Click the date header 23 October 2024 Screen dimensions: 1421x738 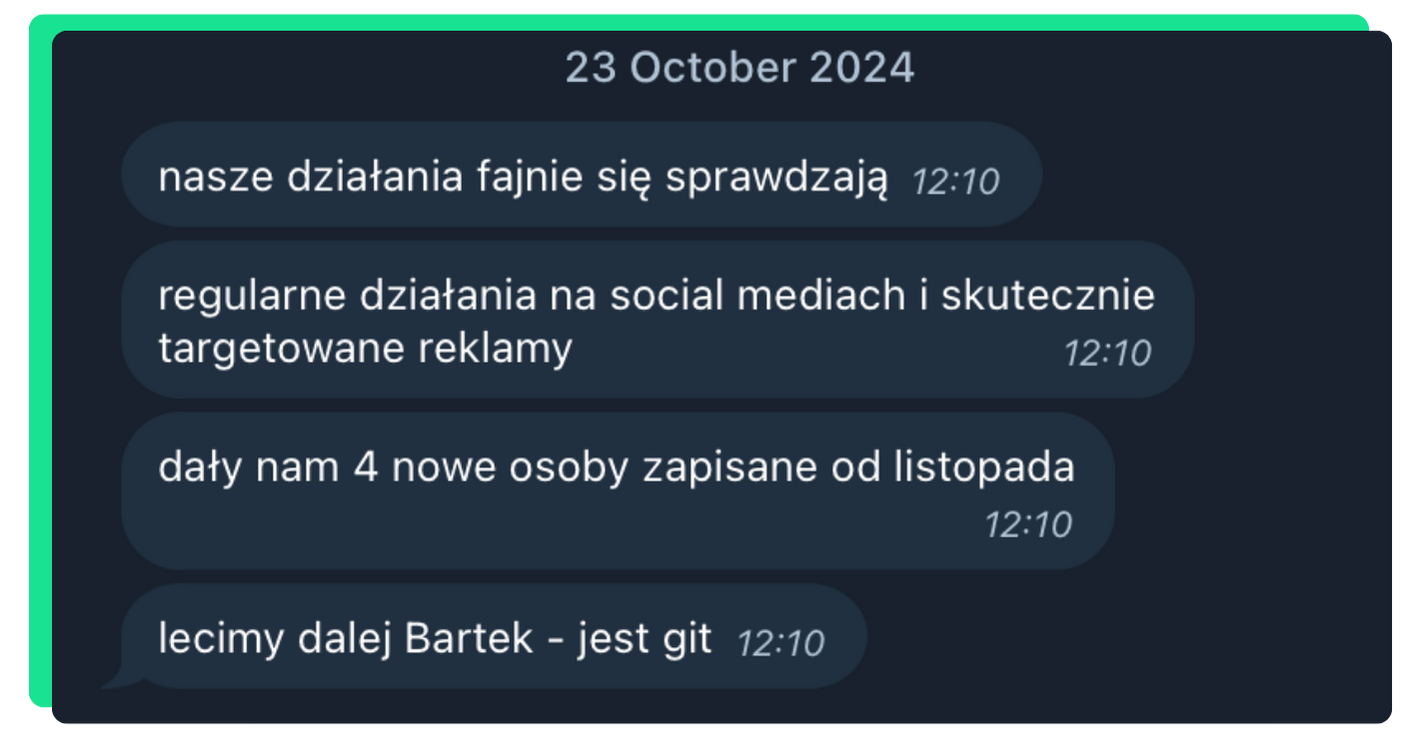coord(739,68)
